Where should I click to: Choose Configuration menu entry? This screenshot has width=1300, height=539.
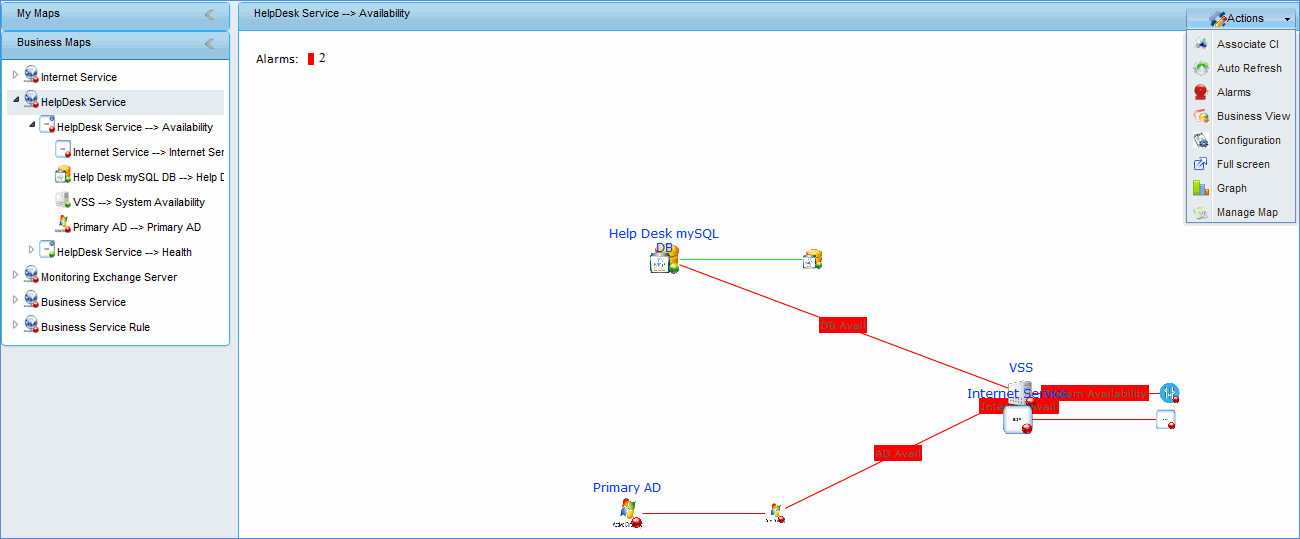click(x=1241, y=140)
